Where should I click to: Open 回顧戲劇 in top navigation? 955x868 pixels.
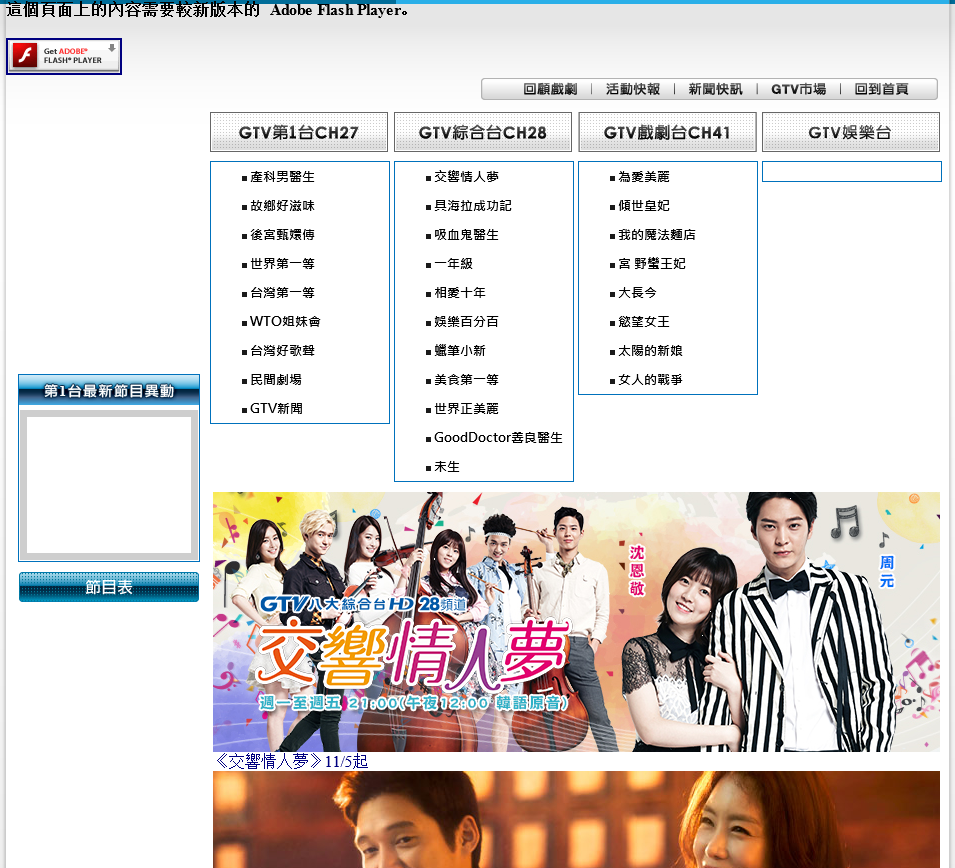tap(550, 90)
